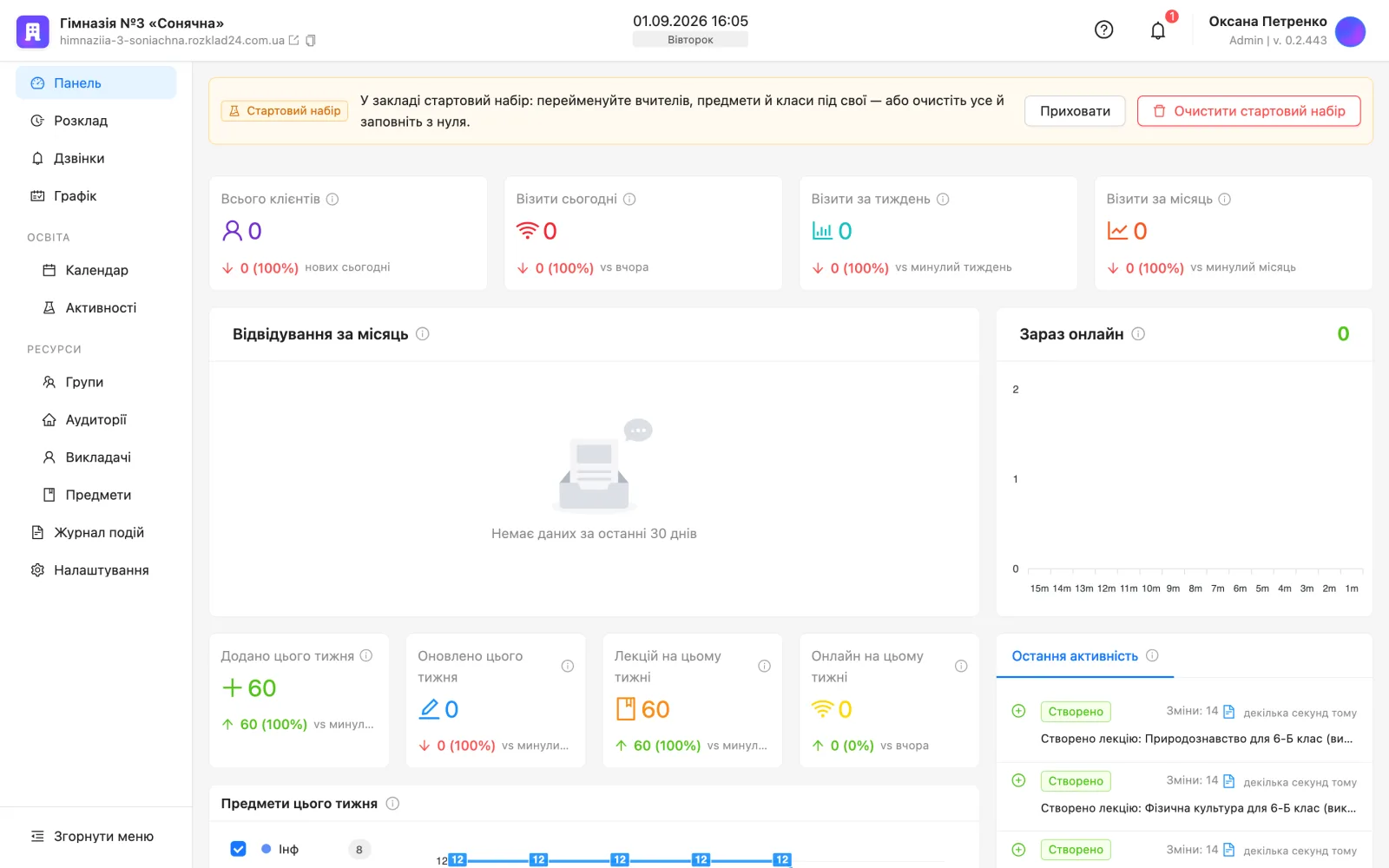The image size is (1389, 868).
Task: Click info icon next to Предмети цього тижня
Action: (392, 804)
